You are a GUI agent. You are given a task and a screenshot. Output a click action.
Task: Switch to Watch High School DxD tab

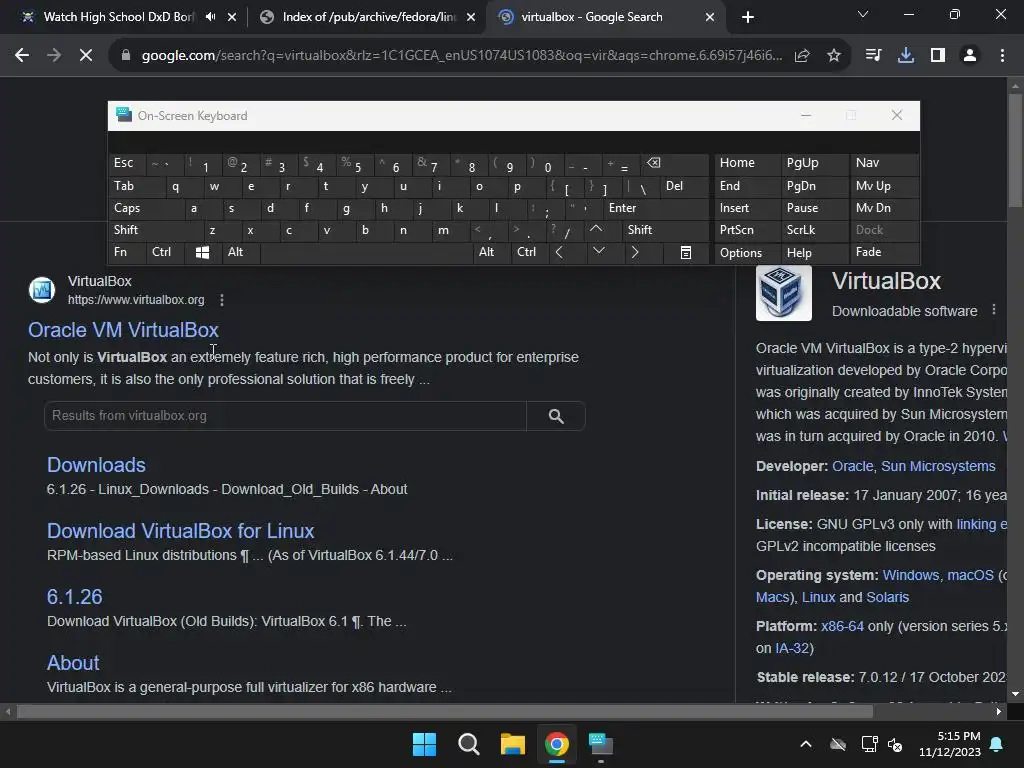[x=118, y=17]
